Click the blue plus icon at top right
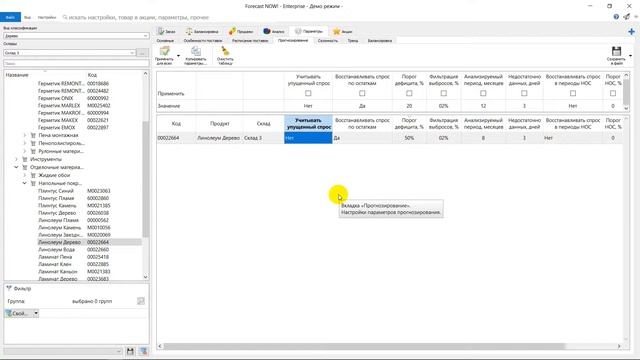640x360 pixels. click(631, 31)
